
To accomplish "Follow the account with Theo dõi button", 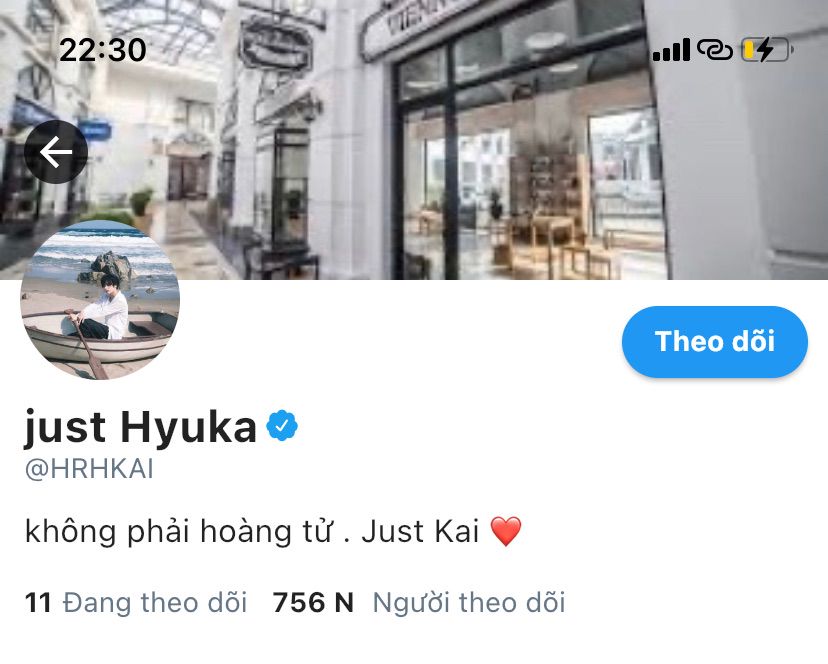I will (715, 341).
